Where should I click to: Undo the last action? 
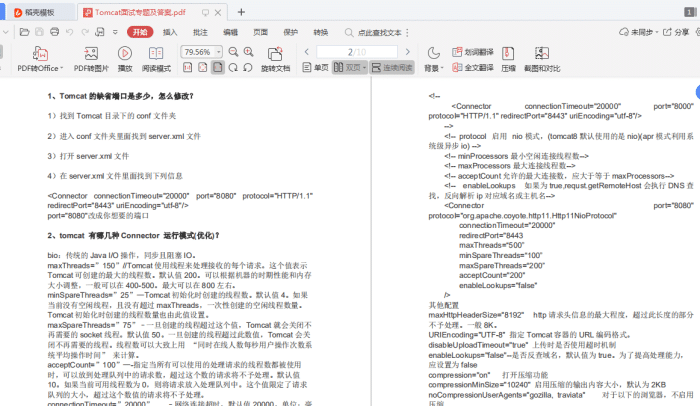[x=70, y=32]
